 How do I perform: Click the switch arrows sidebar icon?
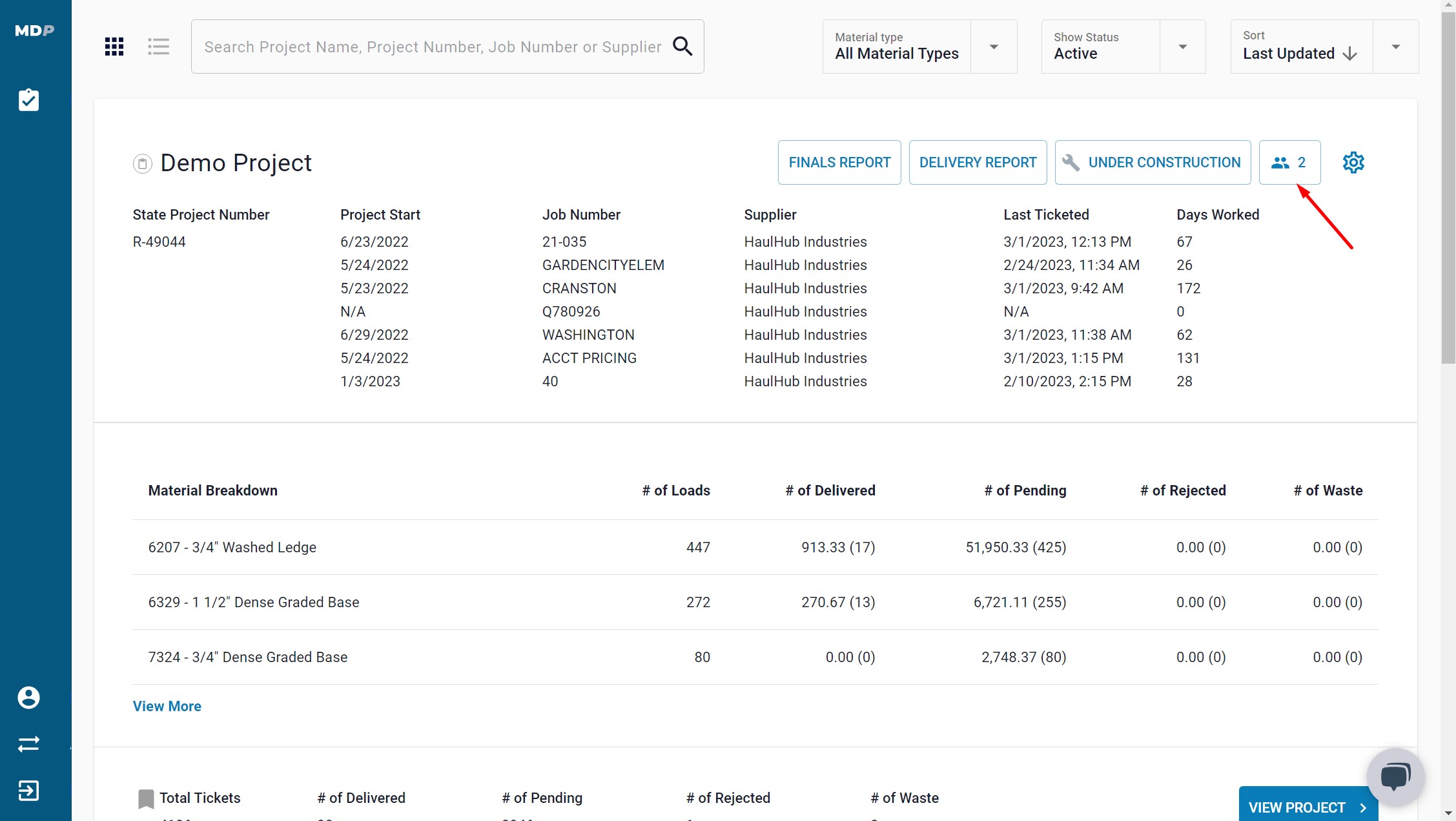click(28, 744)
